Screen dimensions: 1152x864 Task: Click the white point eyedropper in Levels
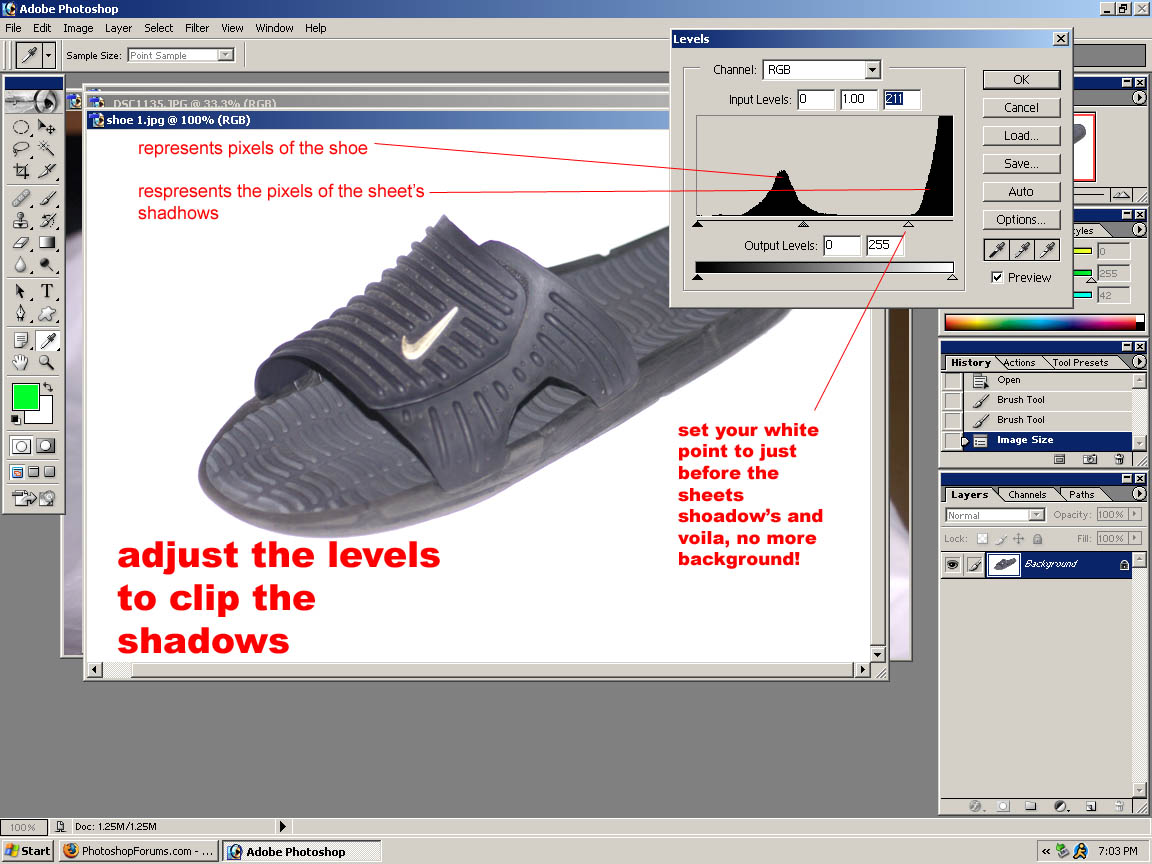[x=1047, y=250]
